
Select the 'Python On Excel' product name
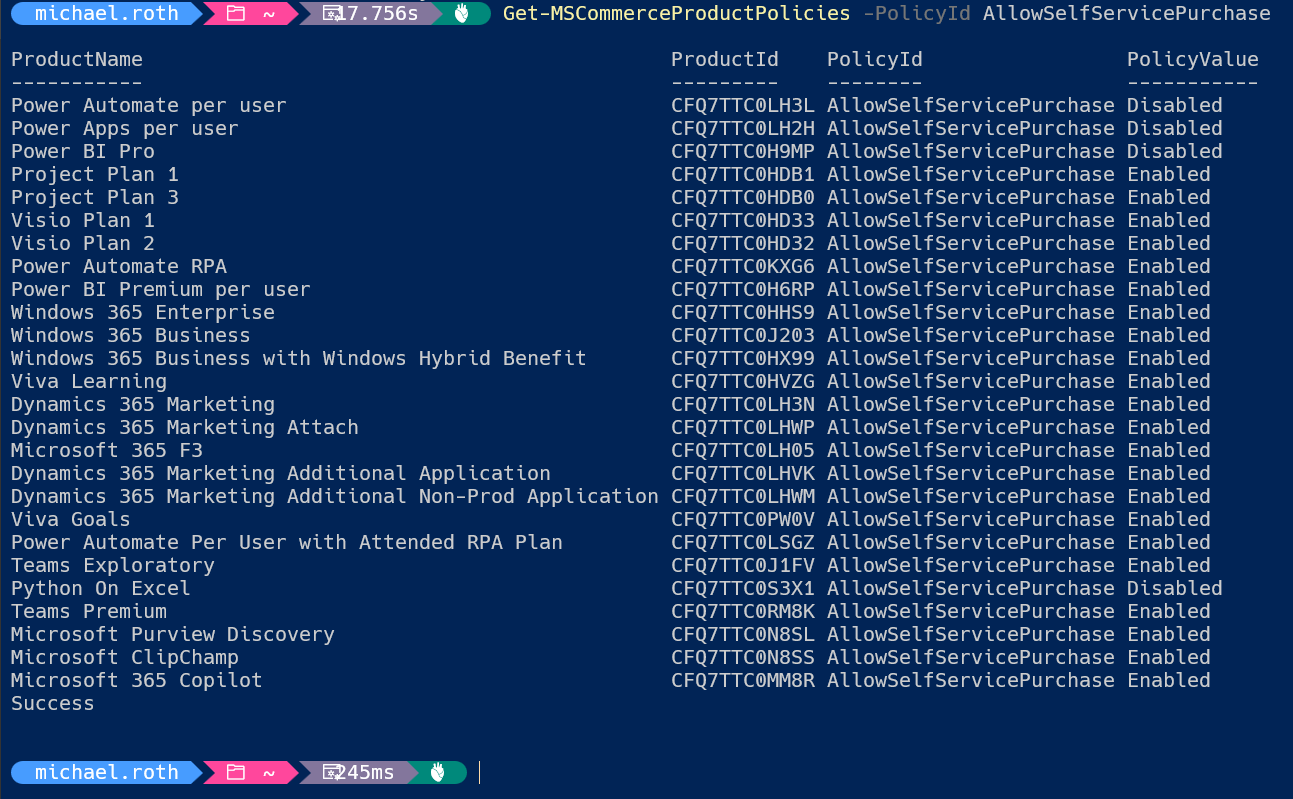tap(101, 588)
